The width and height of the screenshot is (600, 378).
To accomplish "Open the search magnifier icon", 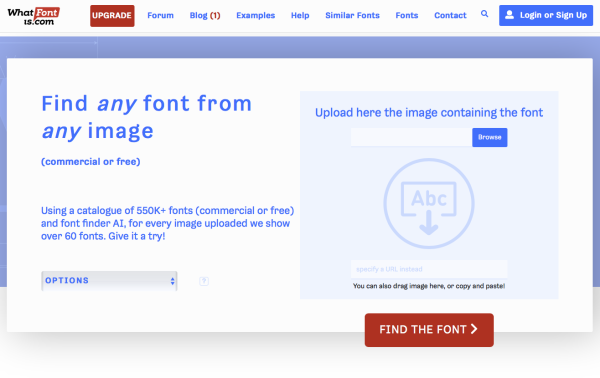I will click(484, 14).
